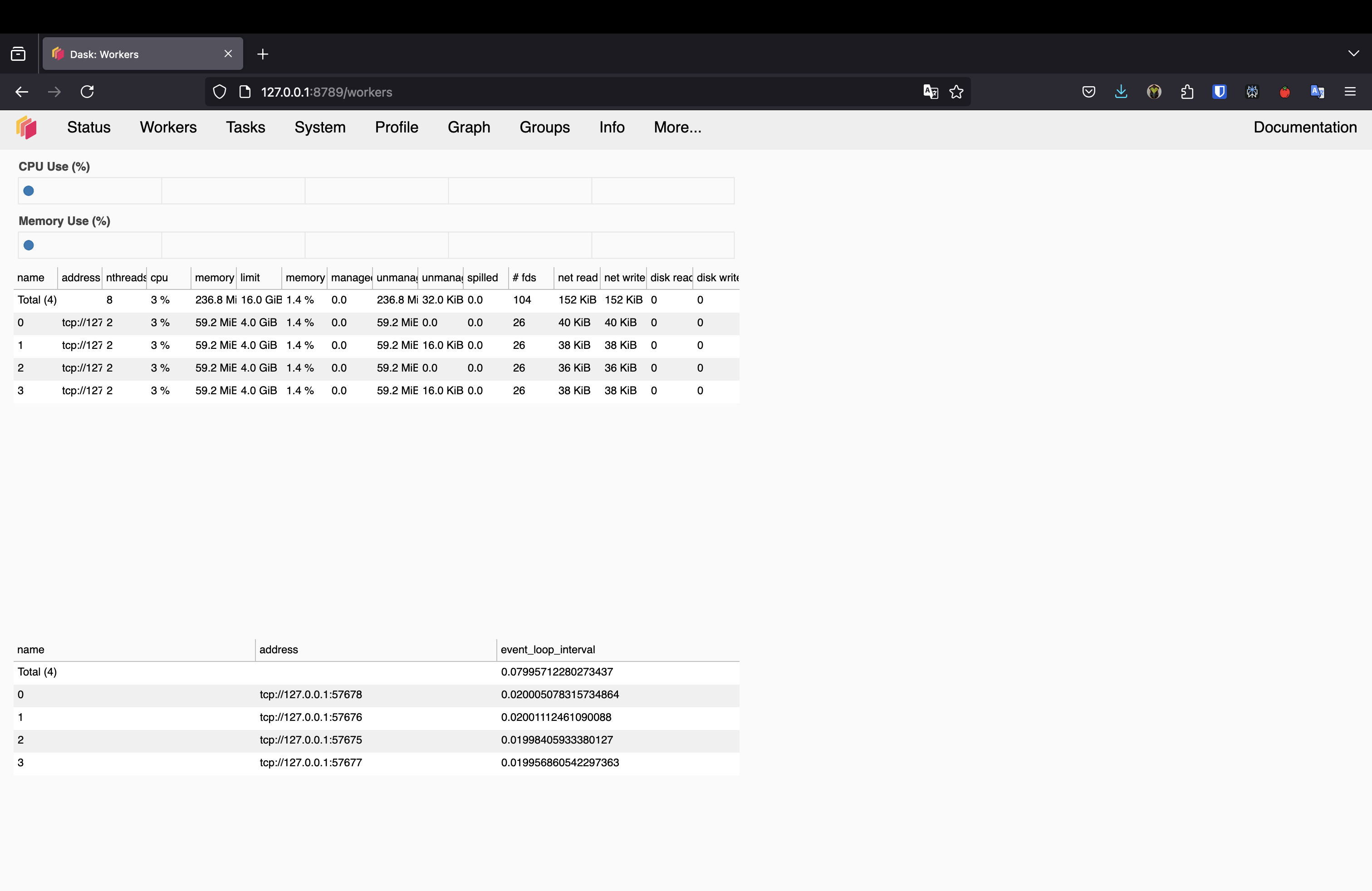Screen dimensions: 1372x891
Task: Open the extensions puzzle-piece menu
Action: point(1186,92)
